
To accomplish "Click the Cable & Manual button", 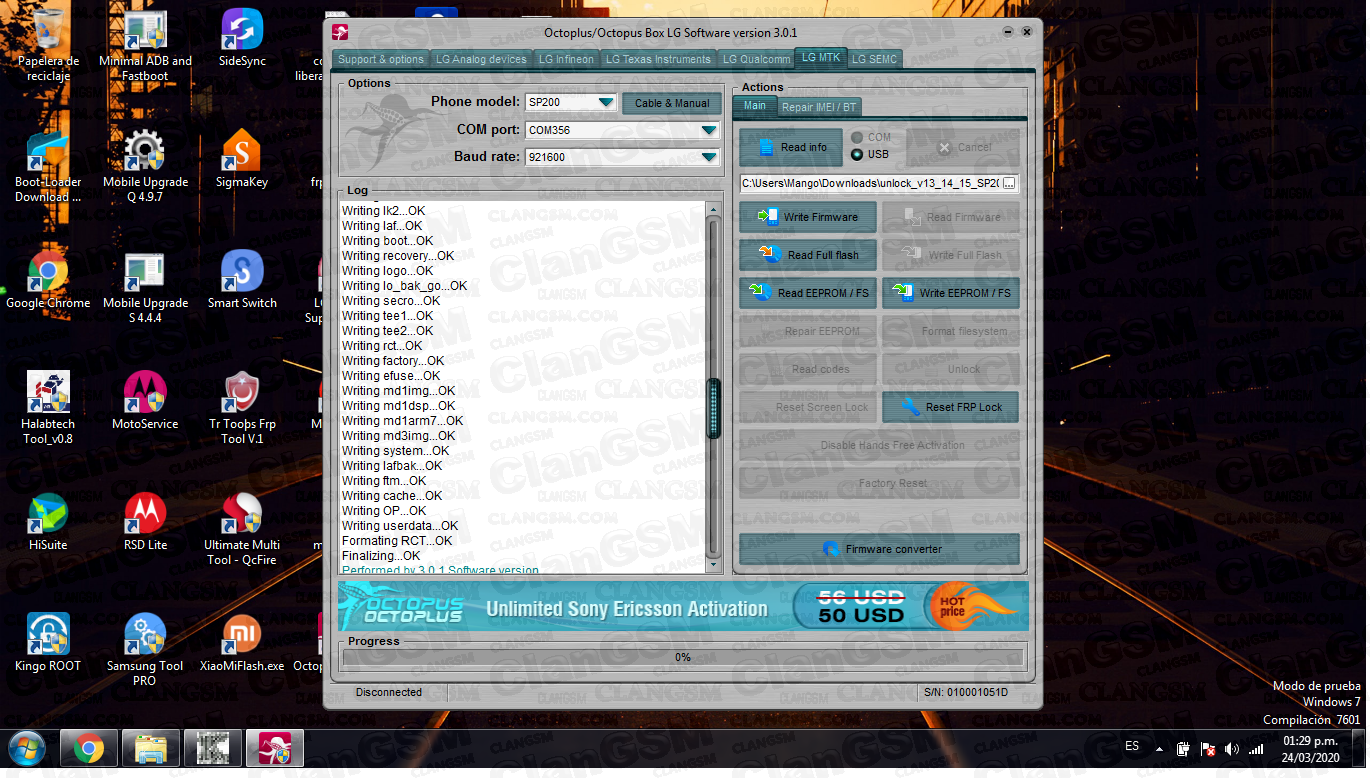I will coord(672,103).
